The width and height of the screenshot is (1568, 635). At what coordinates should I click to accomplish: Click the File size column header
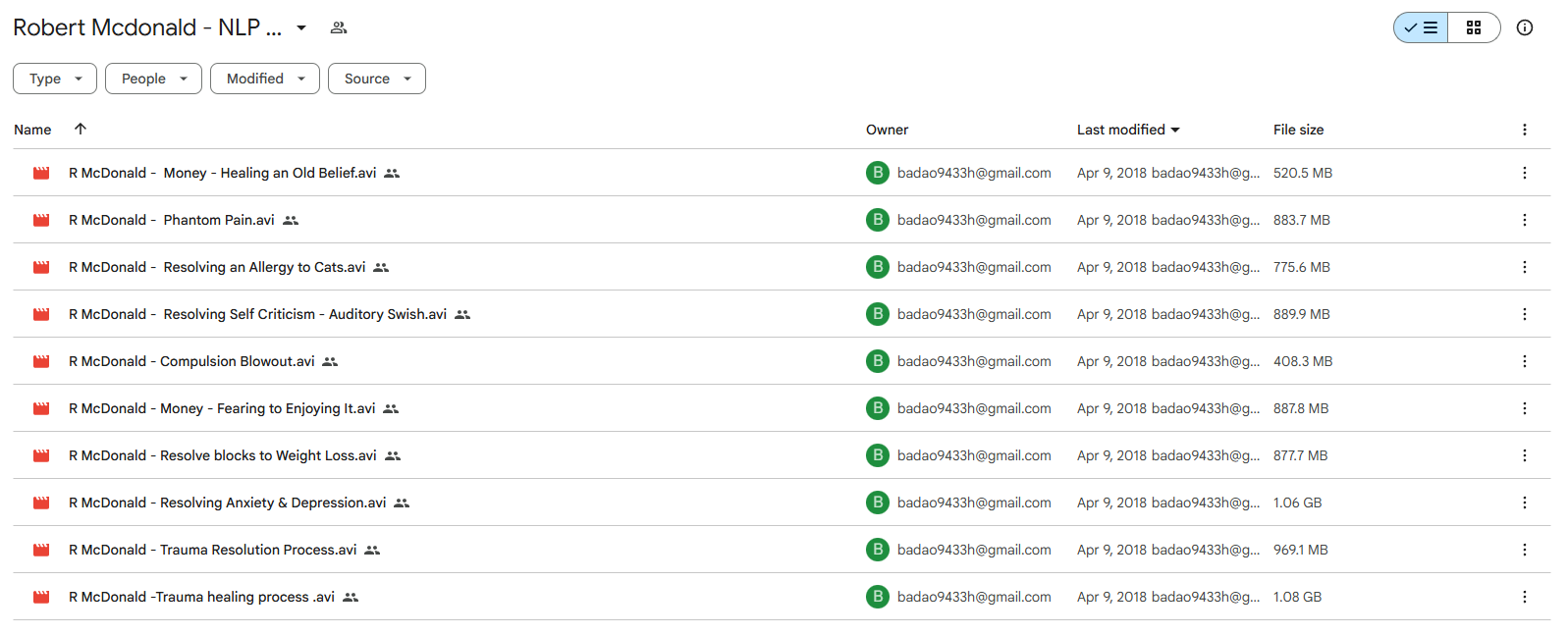(1298, 130)
